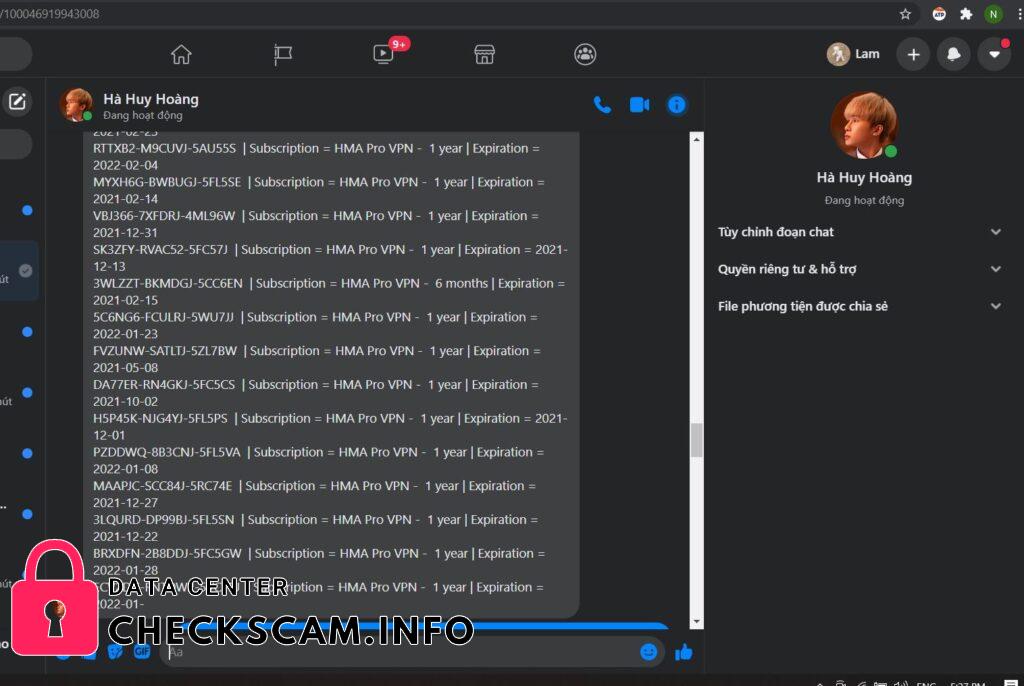
Task: Start a video call with Hà Huy Hoàng
Action: pos(639,105)
